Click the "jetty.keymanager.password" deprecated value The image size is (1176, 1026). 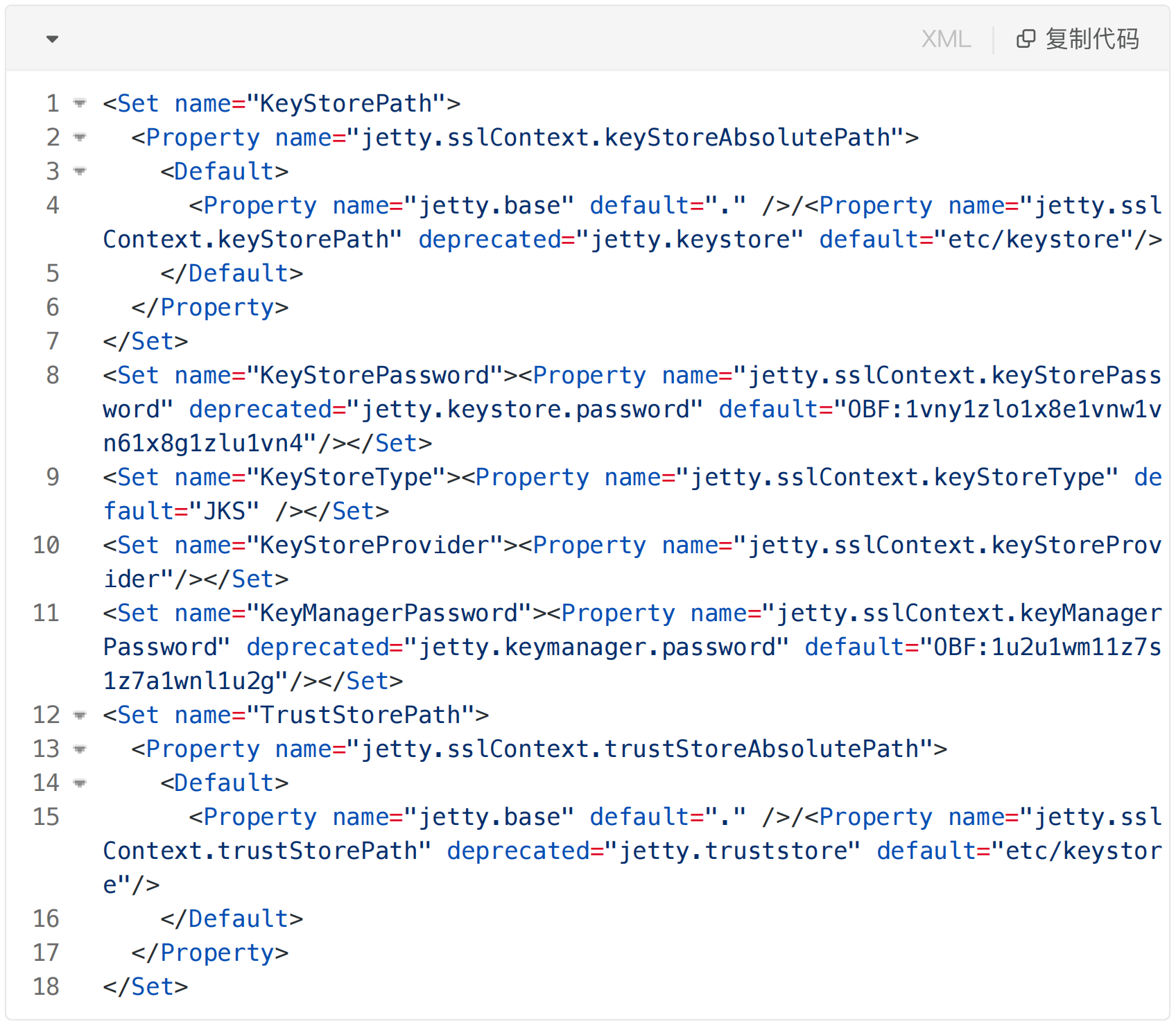pyautogui.click(x=597, y=647)
